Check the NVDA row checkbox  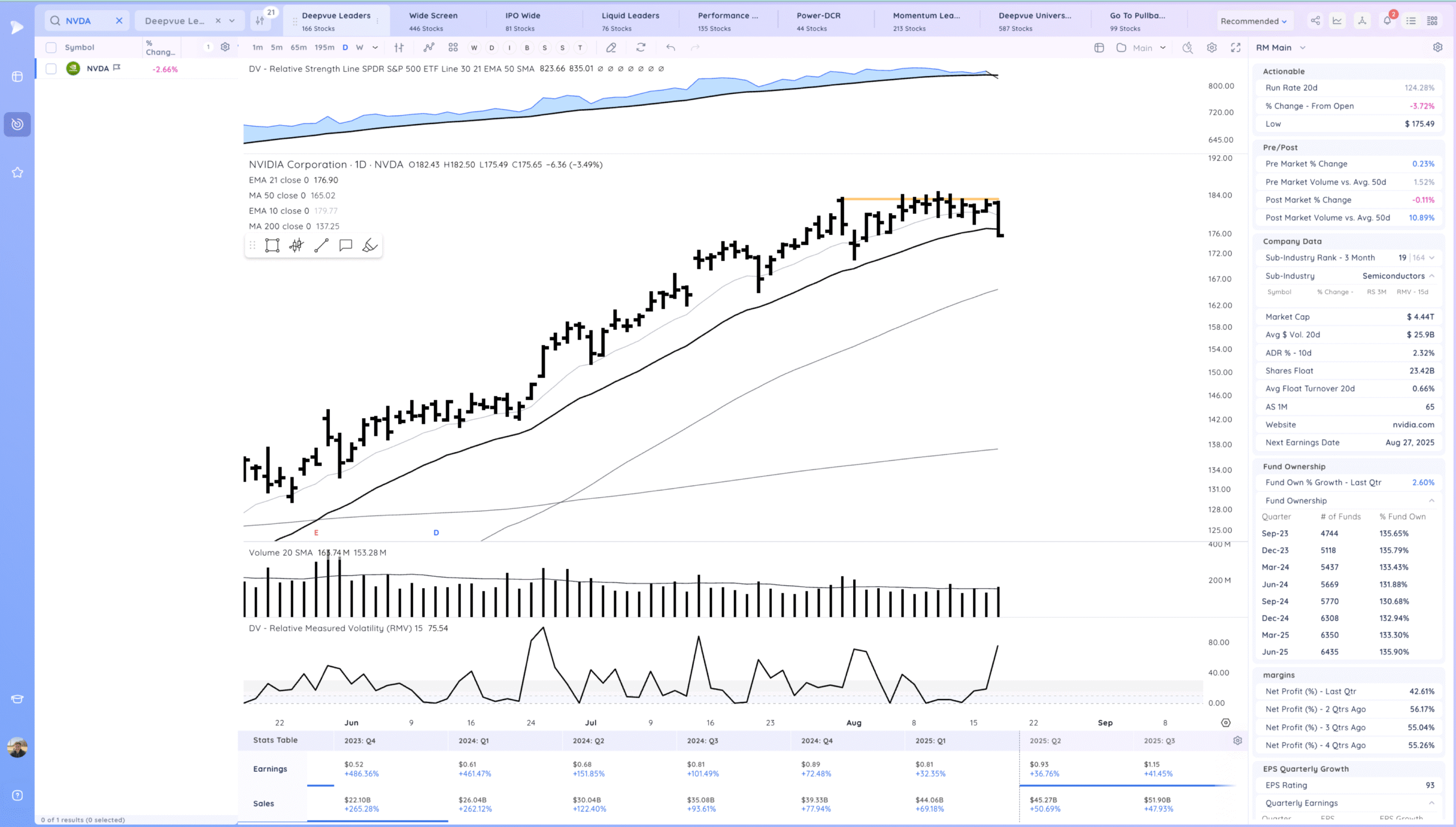point(51,69)
